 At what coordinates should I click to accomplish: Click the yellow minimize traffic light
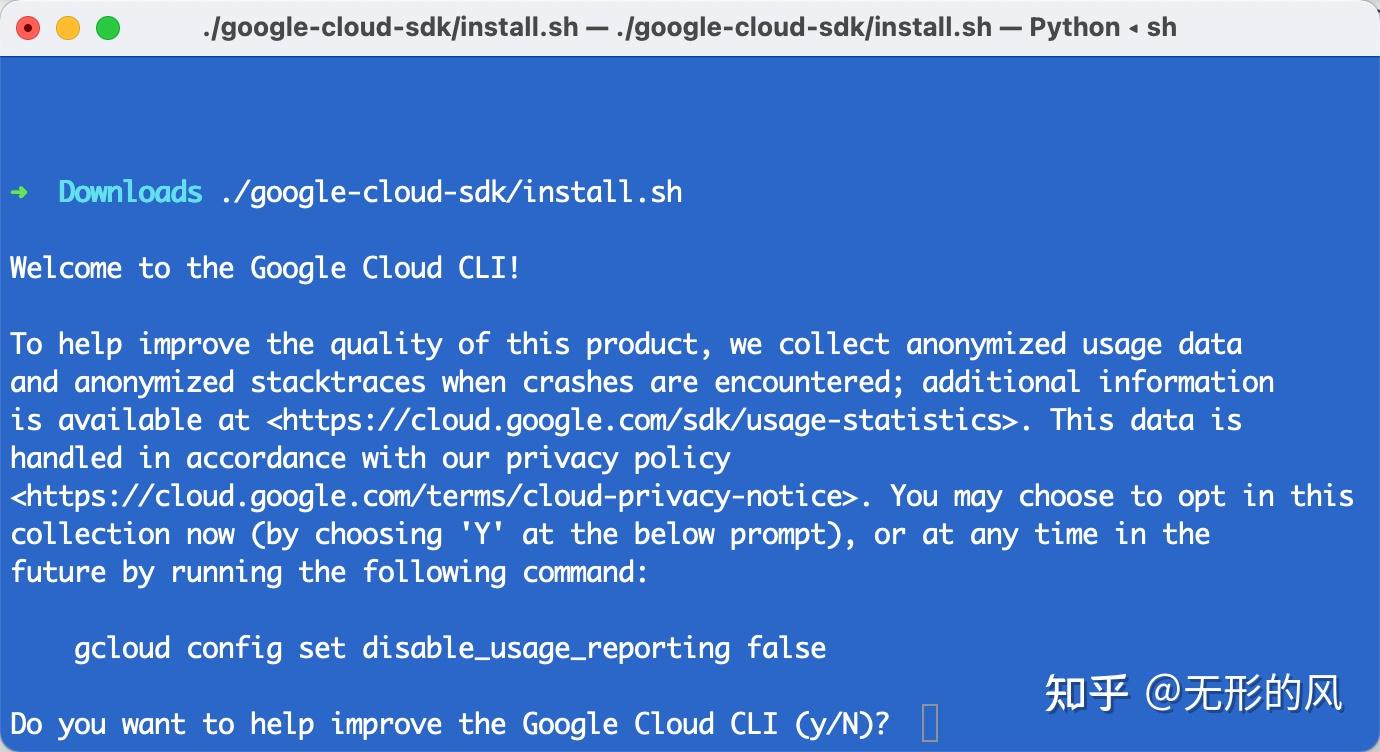(x=67, y=27)
